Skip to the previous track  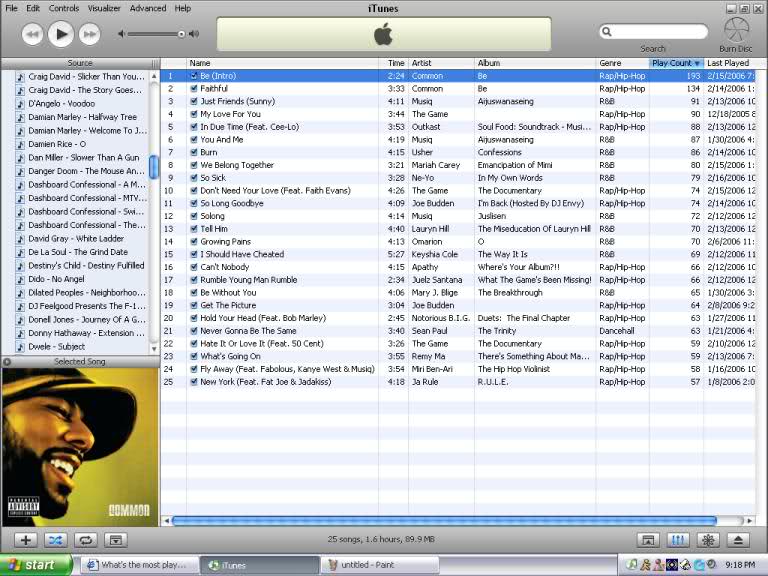coord(32,34)
